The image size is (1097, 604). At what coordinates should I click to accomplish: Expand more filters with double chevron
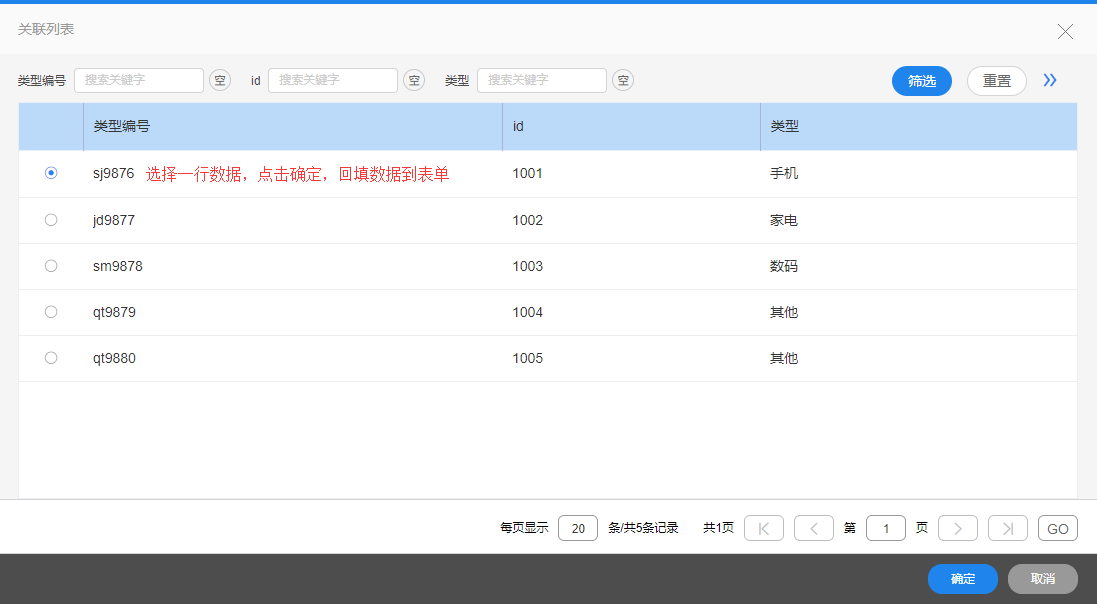click(1050, 80)
